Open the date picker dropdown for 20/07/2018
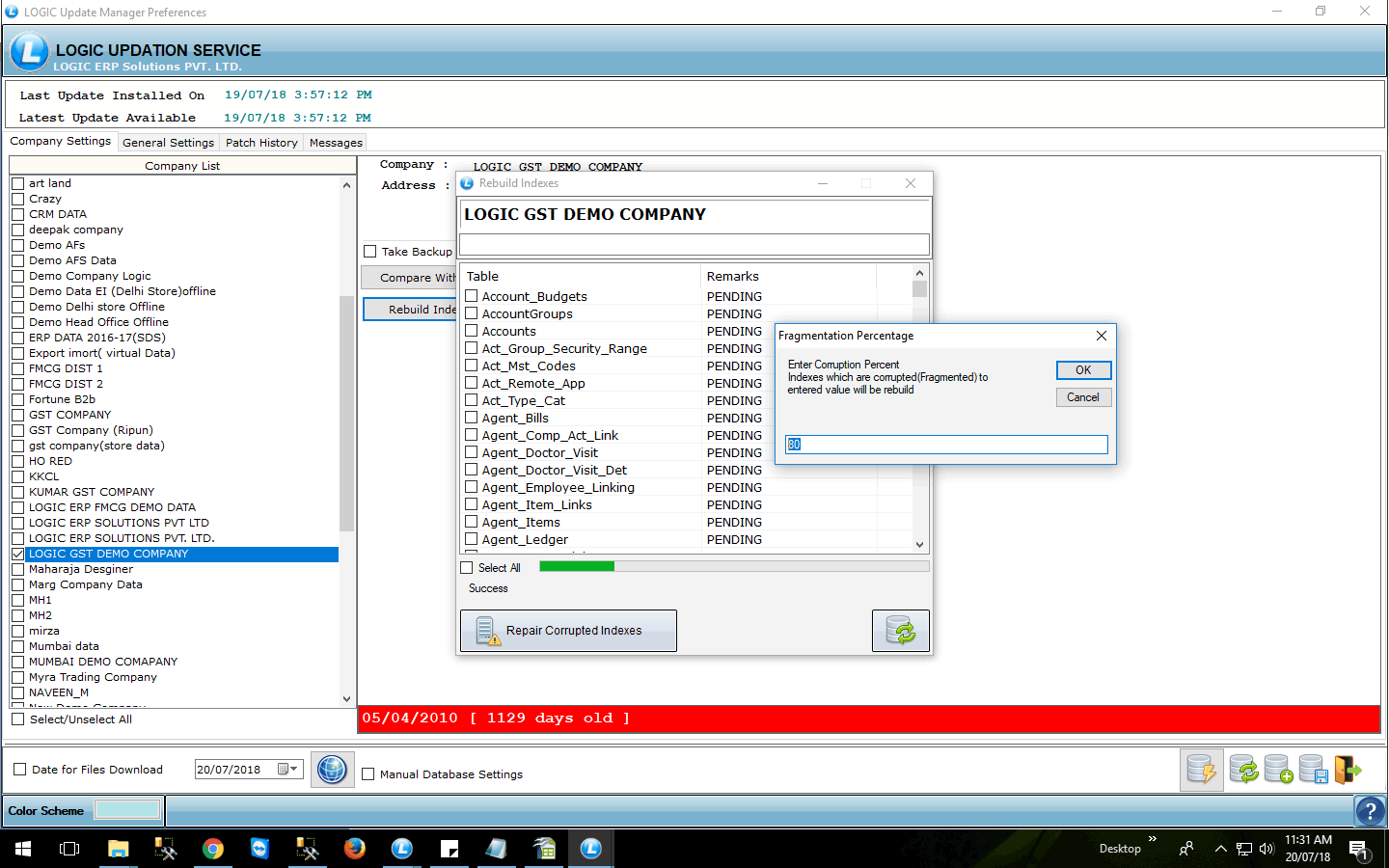 [x=289, y=770]
